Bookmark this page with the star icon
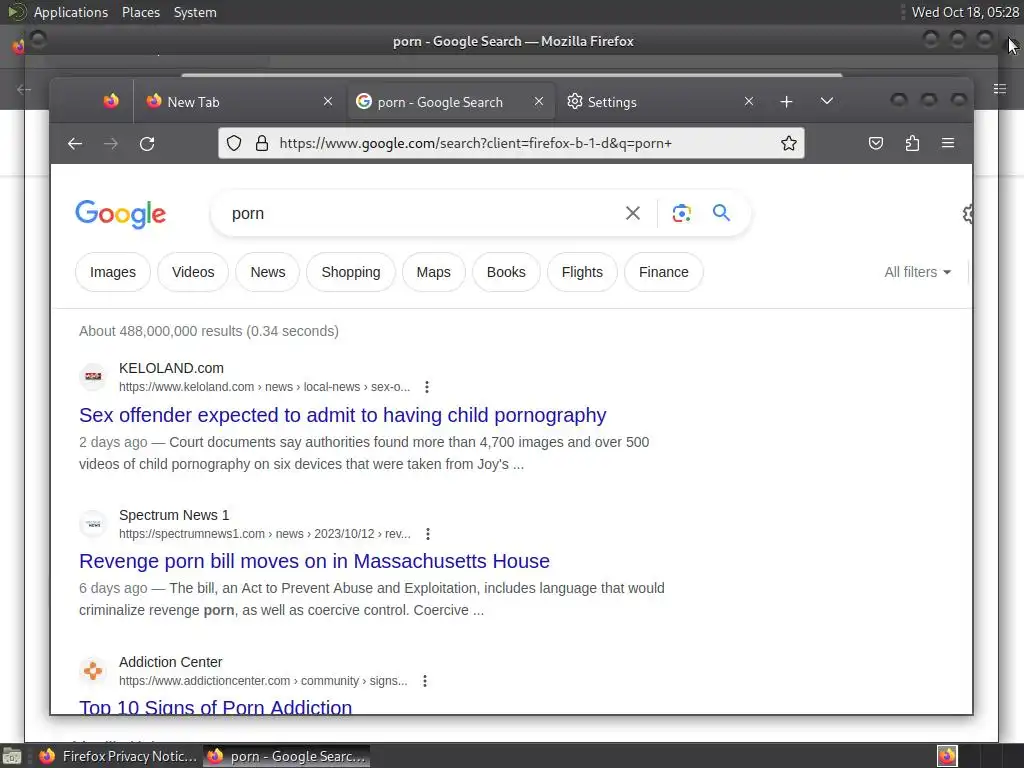This screenshot has height=768, width=1024. click(x=789, y=144)
